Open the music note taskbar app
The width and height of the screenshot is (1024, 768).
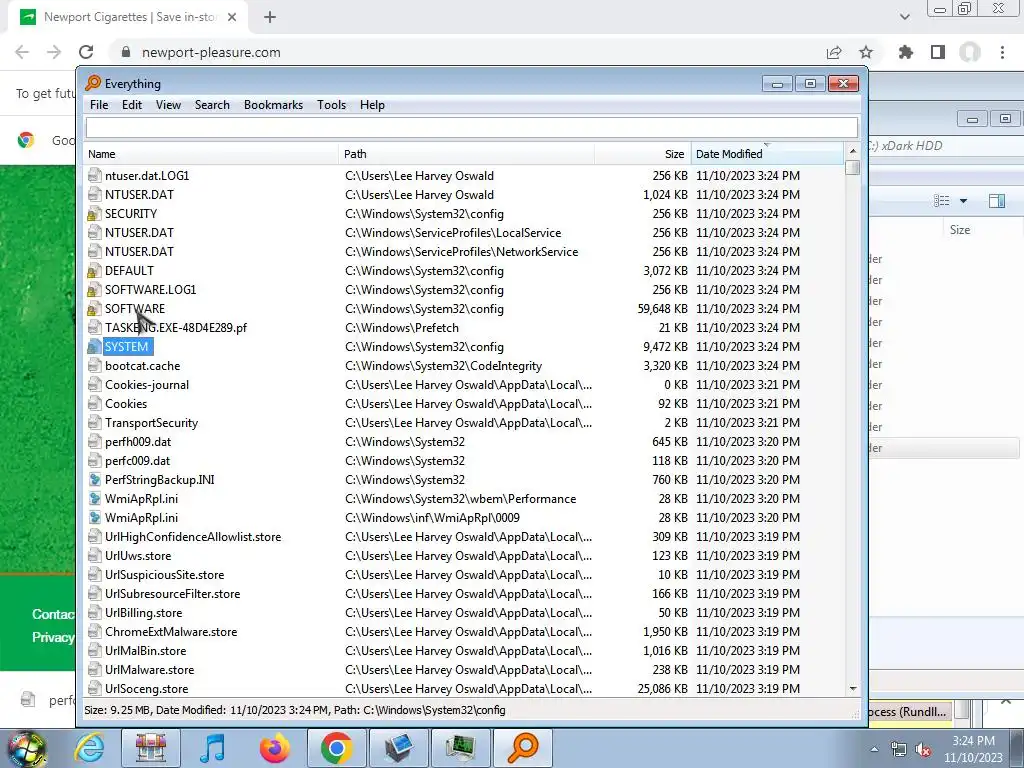point(212,748)
